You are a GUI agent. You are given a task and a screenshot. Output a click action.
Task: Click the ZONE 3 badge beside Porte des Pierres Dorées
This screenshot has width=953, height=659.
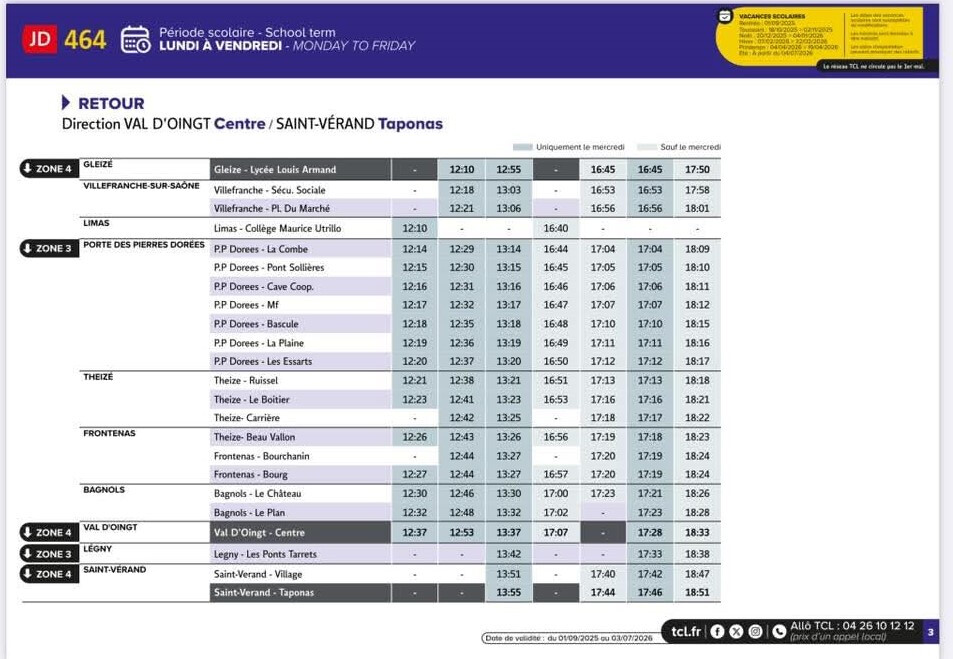[x=49, y=248]
